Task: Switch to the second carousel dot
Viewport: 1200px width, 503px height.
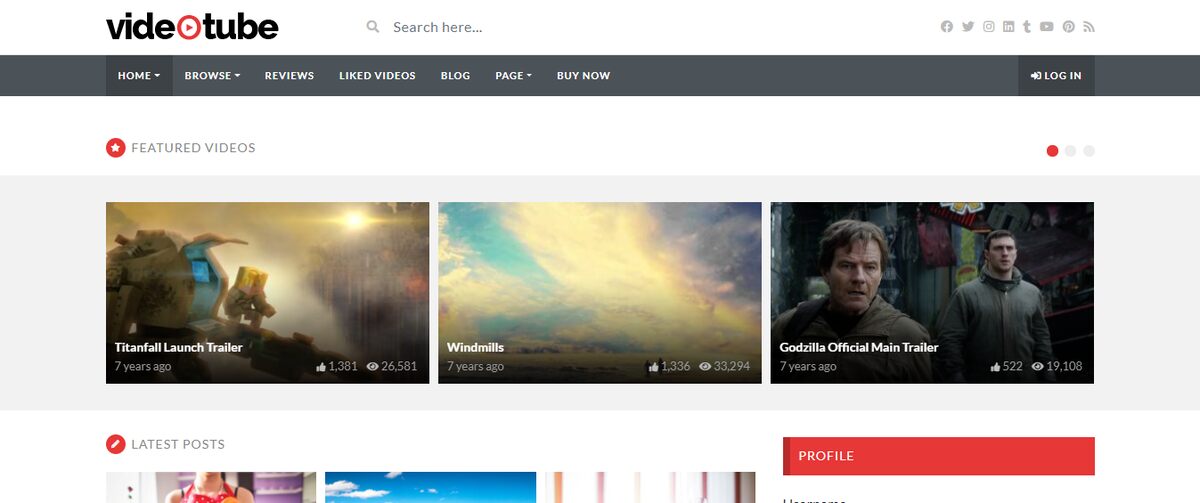Action: [x=1071, y=151]
